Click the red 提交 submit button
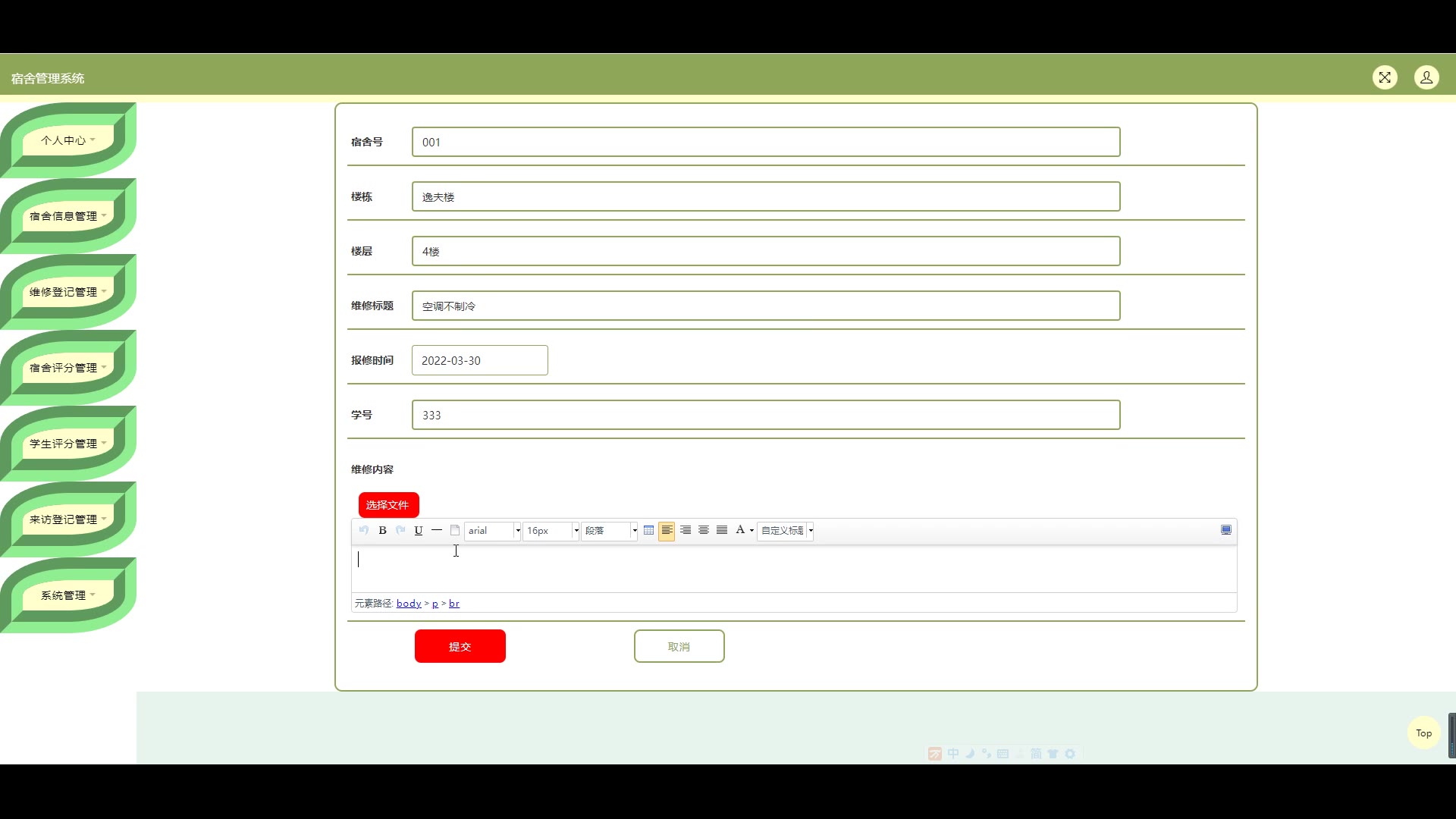The width and height of the screenshot is (1456, 819). coord(460,646)
